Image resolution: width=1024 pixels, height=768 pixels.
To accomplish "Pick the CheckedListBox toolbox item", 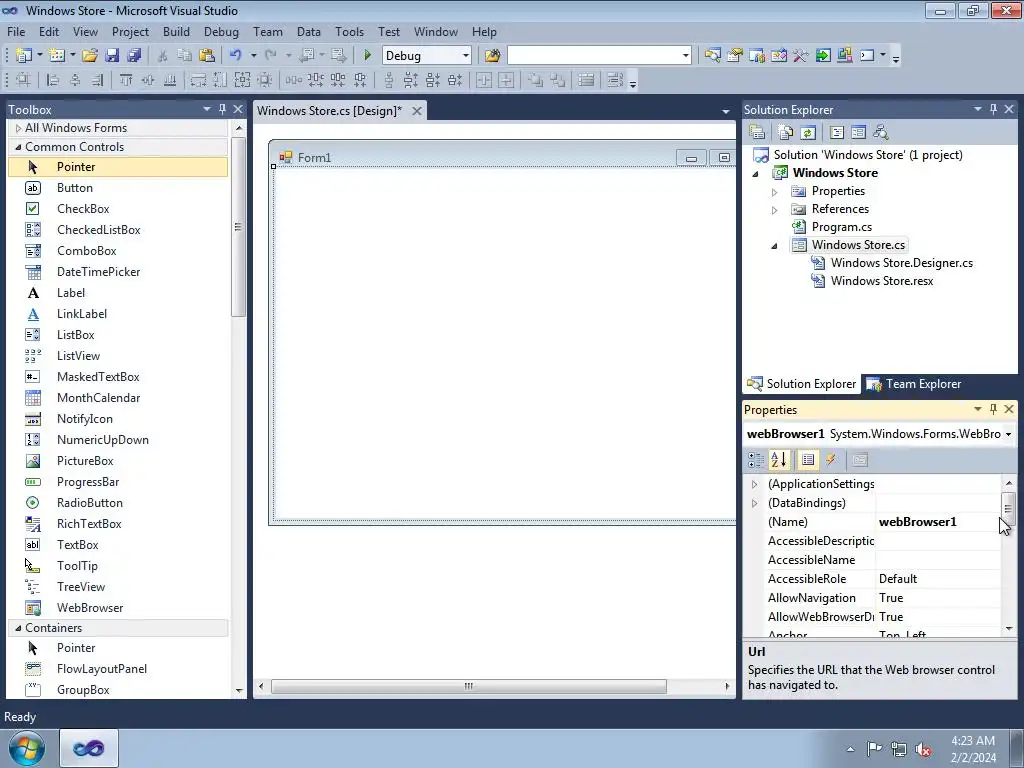I will point(118,229).
